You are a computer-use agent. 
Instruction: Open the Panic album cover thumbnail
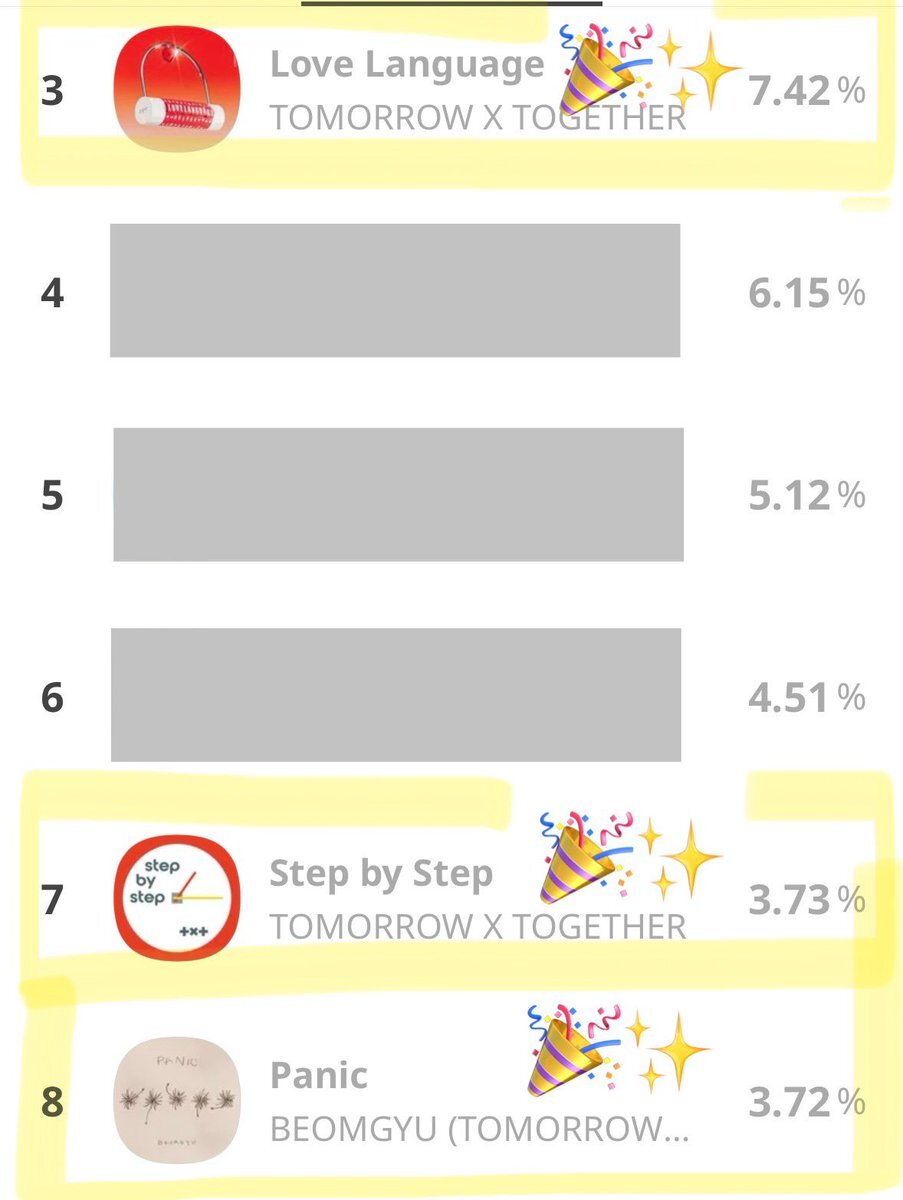(177, 1099)
